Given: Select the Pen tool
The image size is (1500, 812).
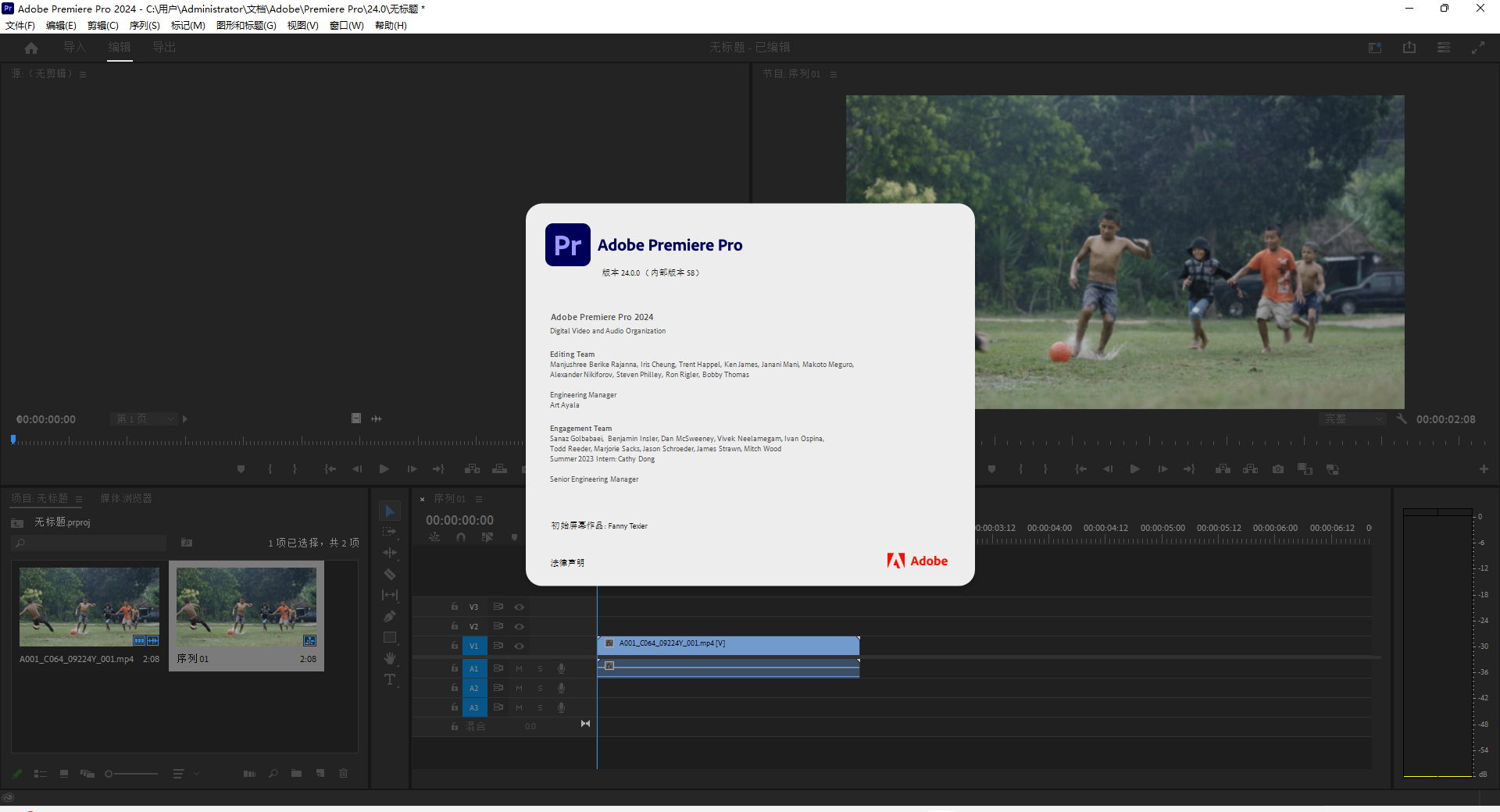Looking at the screenshot, I should click(x=390, y=616).
